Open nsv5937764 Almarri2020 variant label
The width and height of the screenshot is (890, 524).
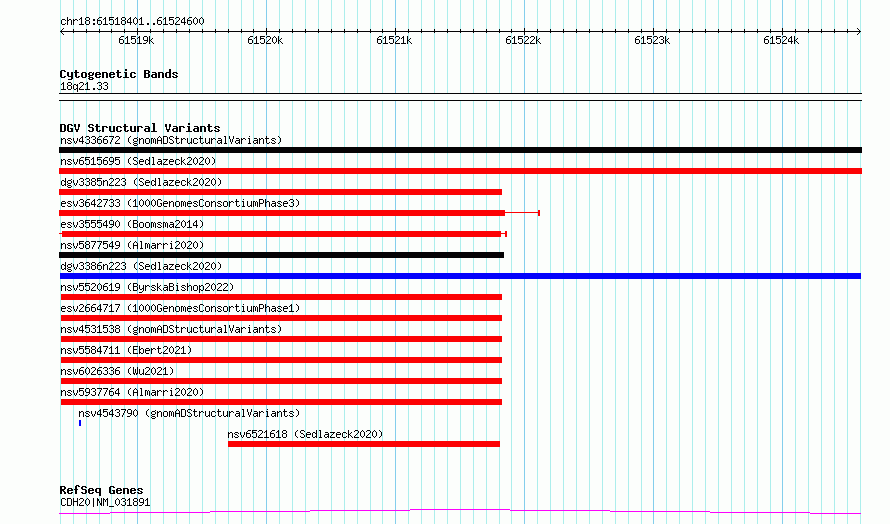pos(132,392)
